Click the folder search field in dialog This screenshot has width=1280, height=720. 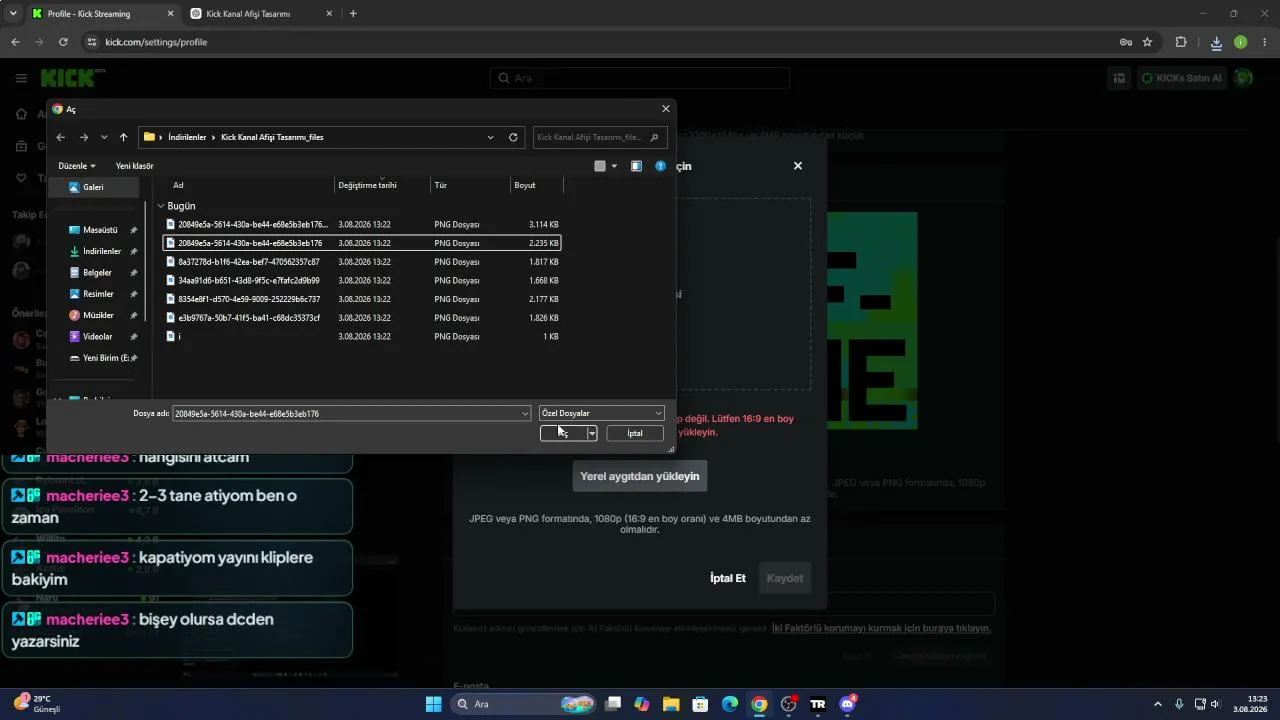pyautogui.click(x=600, y=137)
